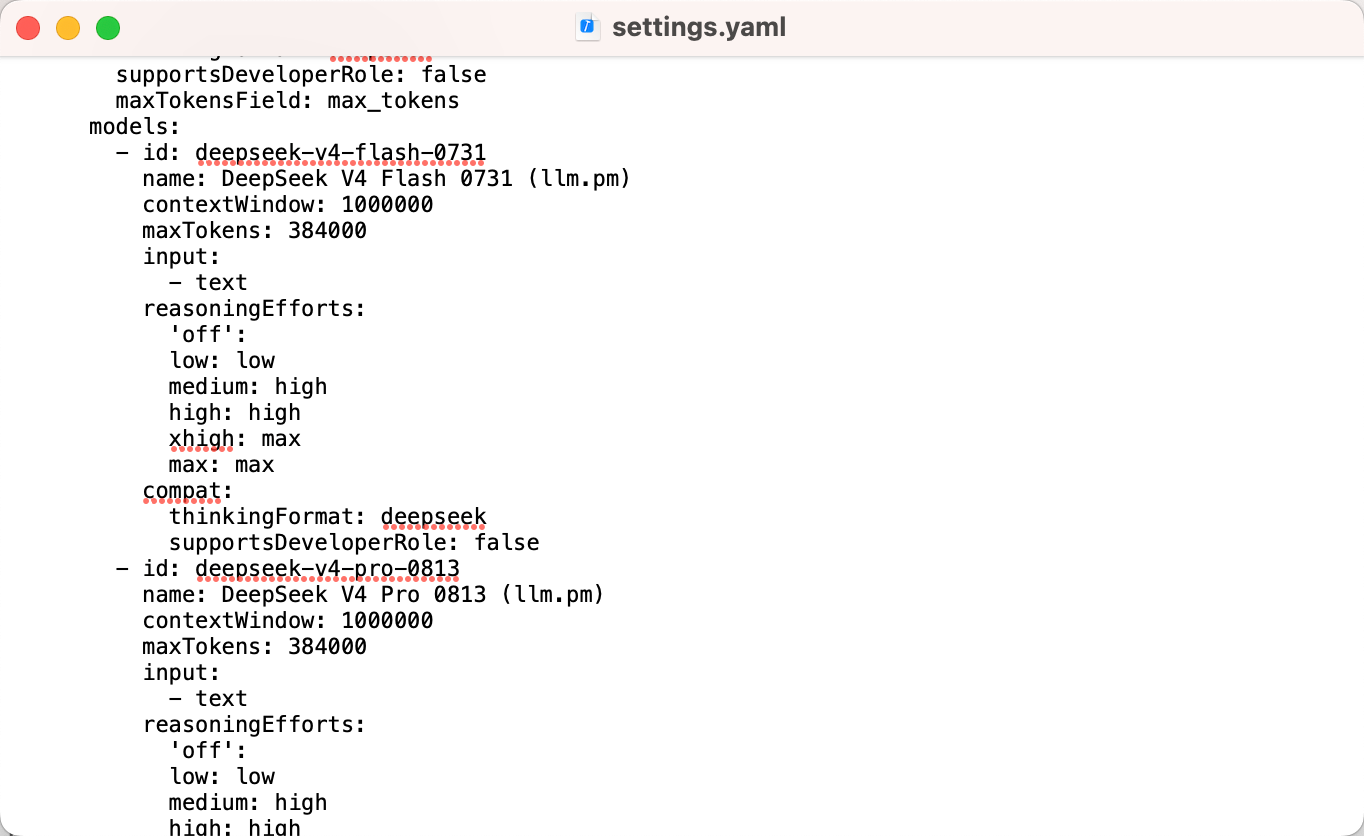Click the second '- text' input entry
Image resolution: width=1364 pixels, height=836 pixels.
(208, 699)
